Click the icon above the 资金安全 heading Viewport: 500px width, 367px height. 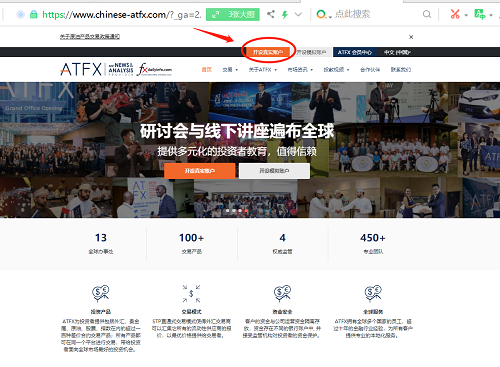click(282, 293)
